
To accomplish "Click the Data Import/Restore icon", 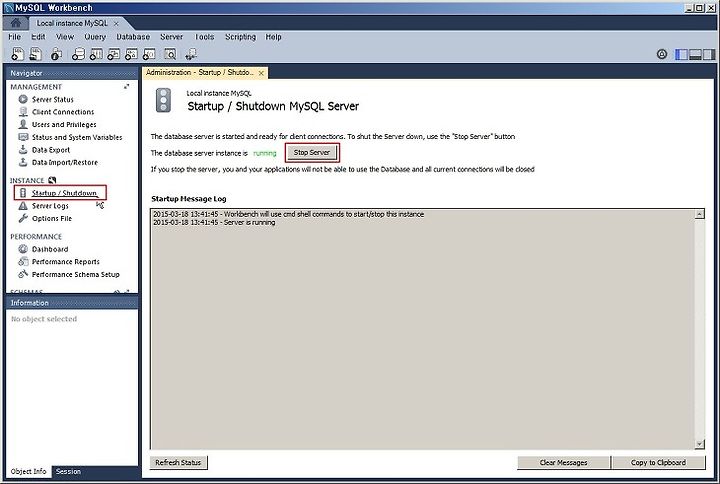I will click(x=23, y=162).
